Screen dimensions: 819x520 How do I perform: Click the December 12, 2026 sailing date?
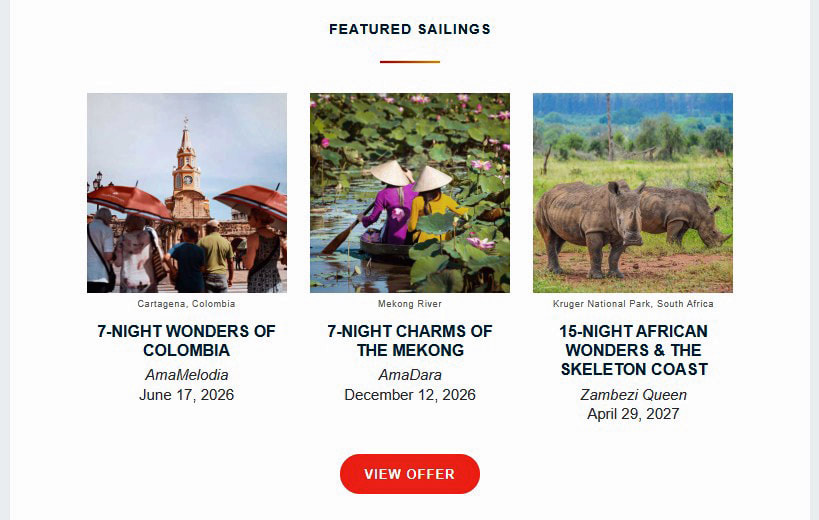(410, 395)
